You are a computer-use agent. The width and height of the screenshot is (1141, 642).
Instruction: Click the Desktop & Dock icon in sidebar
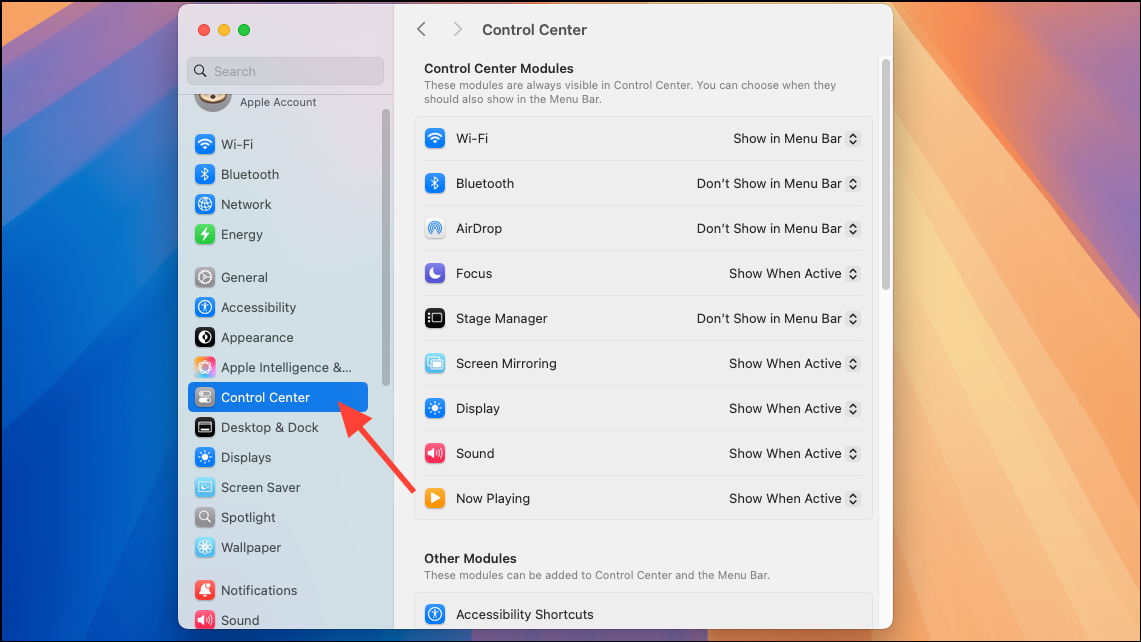tap(204, 427)
